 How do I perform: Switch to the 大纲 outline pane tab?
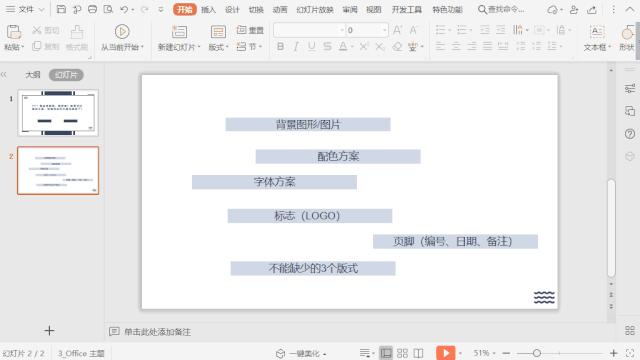click(33, 75)
